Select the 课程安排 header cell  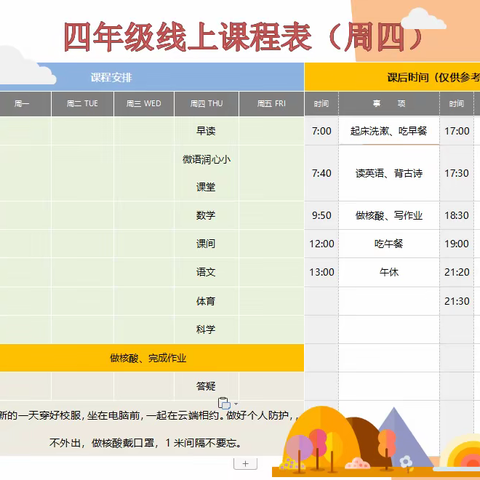(152, 77)
